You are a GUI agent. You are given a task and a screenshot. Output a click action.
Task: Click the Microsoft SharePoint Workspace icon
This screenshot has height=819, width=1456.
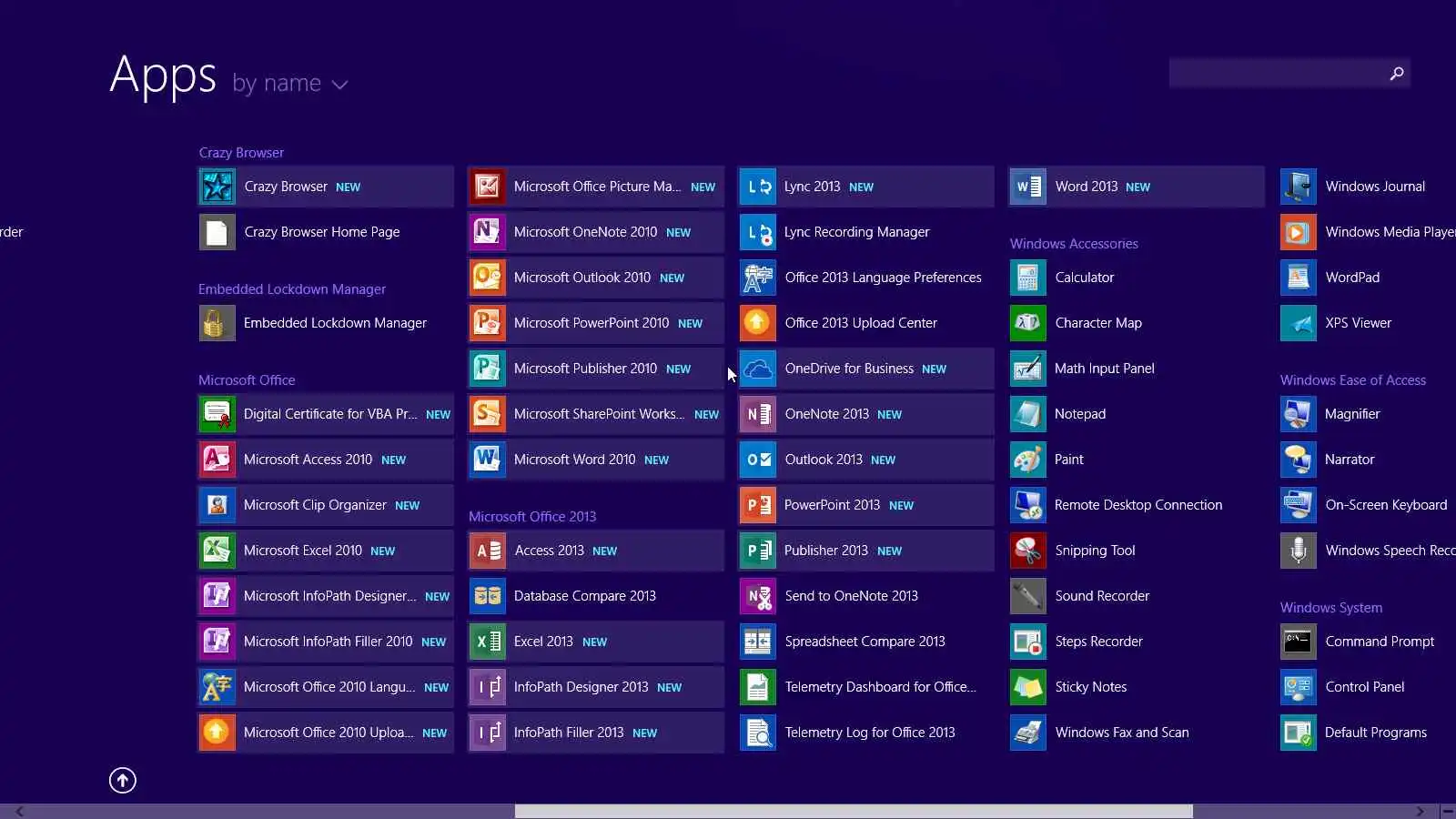click(x=487, y=414)
